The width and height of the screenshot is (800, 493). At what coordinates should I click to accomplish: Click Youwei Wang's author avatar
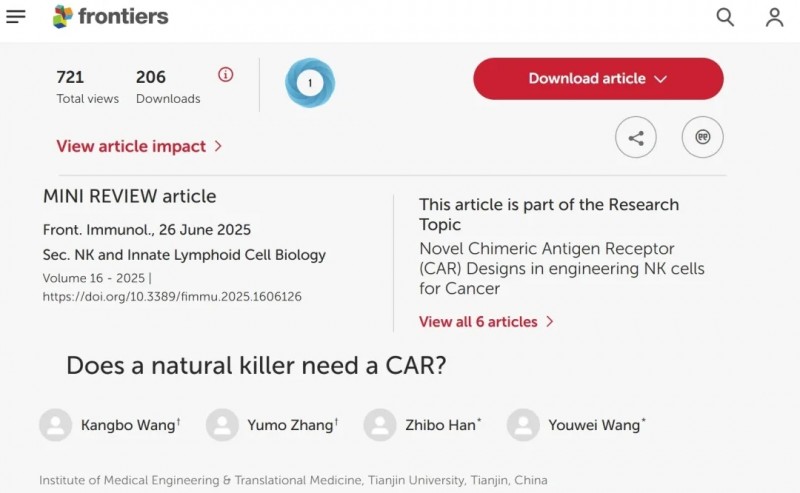pos(523,425)
